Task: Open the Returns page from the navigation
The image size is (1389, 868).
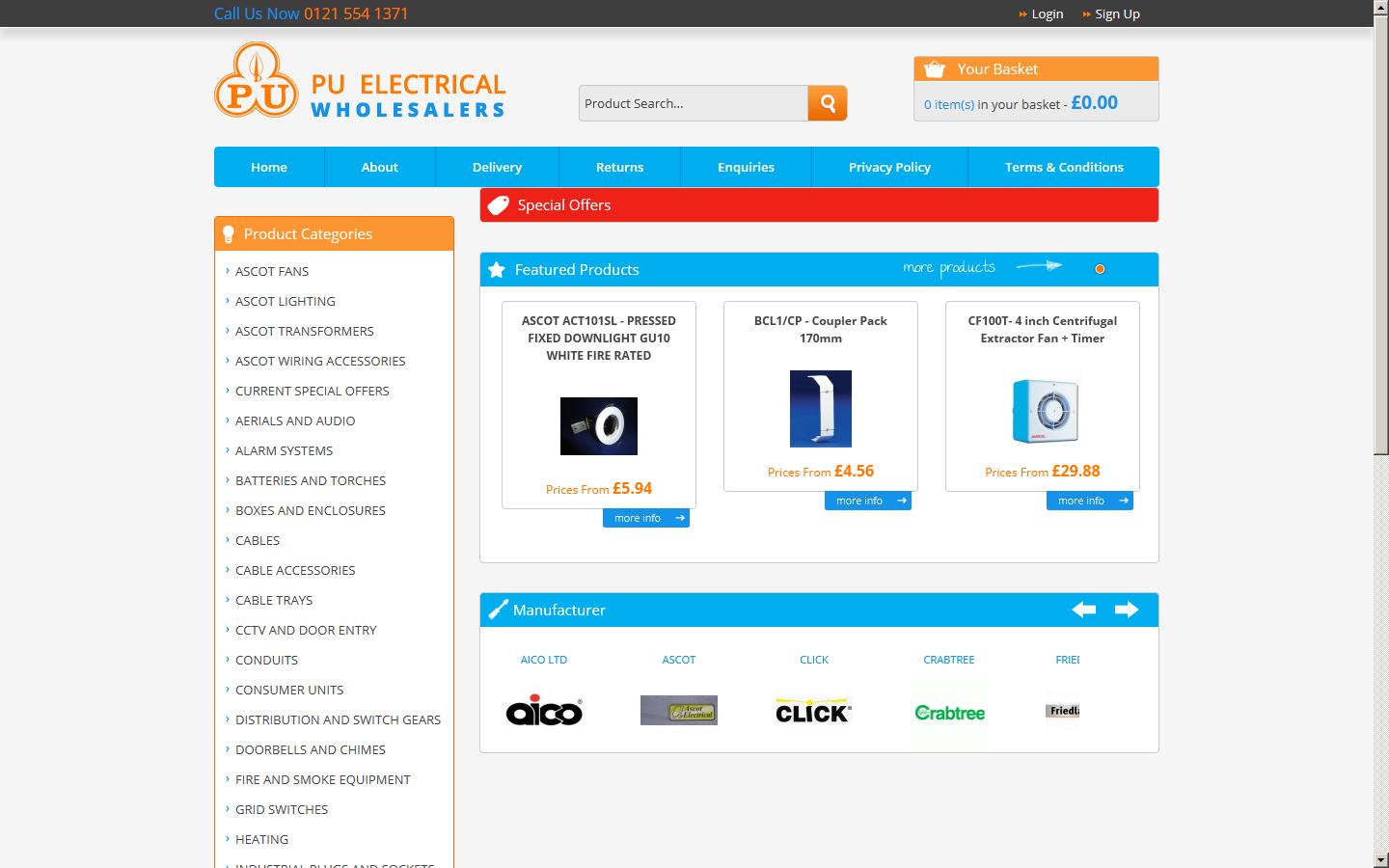Action: coord(619,166)
